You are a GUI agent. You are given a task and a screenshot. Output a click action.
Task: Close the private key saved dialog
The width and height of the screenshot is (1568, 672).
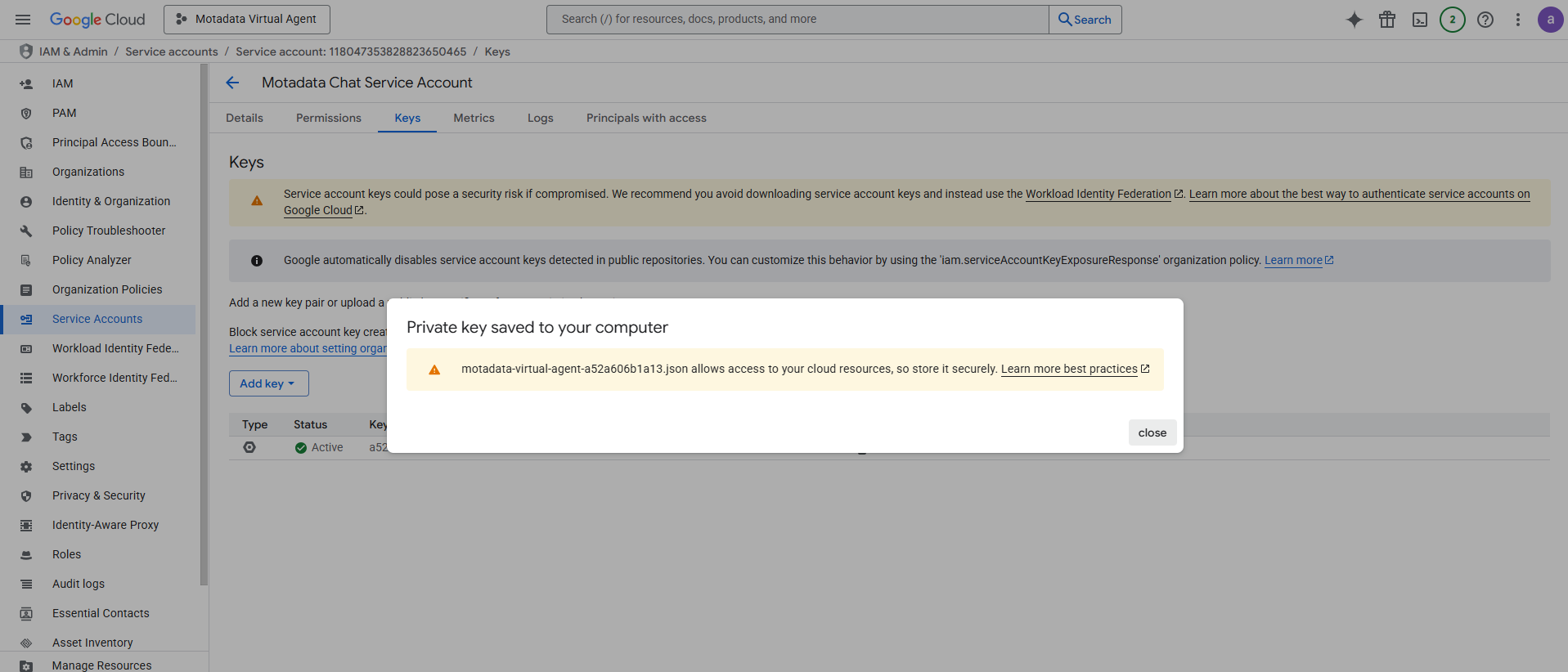pos(1152,432)
